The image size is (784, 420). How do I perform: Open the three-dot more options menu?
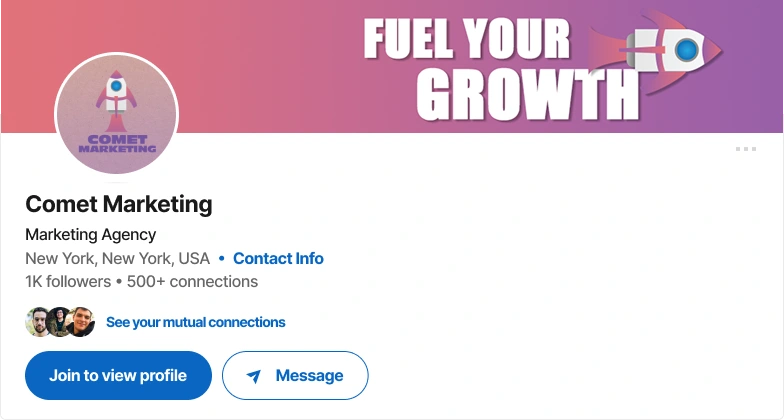tap(746, 149)
